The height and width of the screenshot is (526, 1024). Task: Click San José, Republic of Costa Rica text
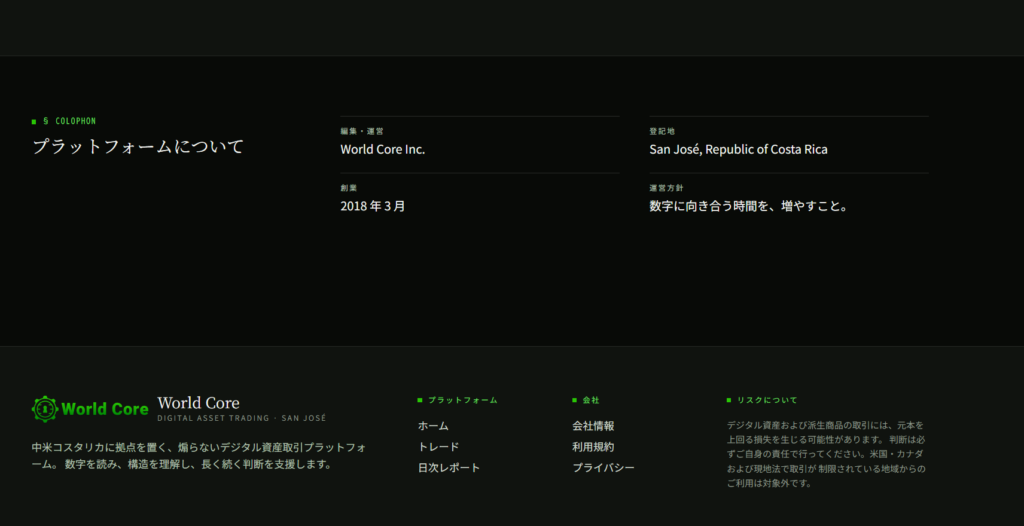point(738,150)
